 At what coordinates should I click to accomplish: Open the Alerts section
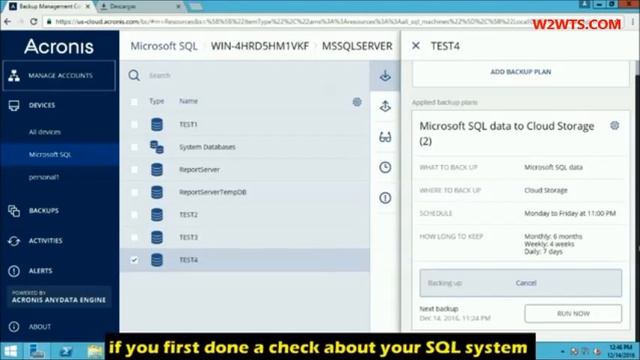click(40, 271)
